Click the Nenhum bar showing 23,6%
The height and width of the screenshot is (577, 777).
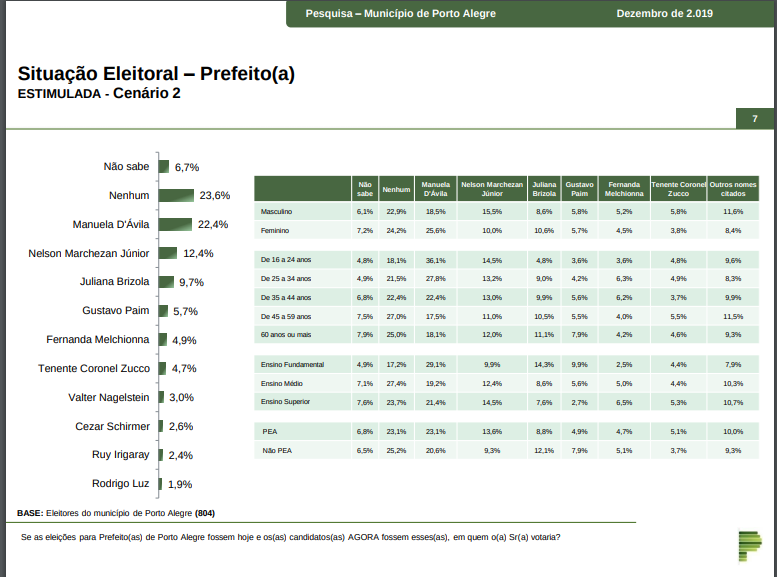pos(176,195)
